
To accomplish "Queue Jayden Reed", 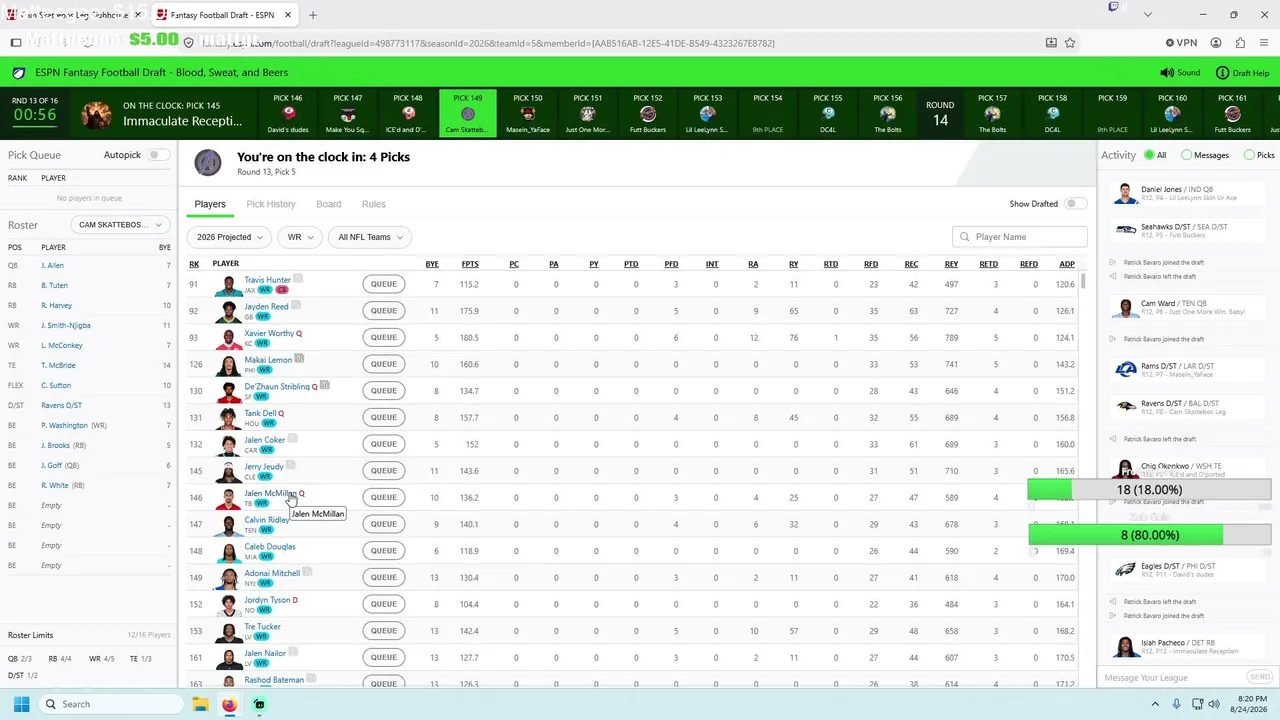I will (384, 311).
